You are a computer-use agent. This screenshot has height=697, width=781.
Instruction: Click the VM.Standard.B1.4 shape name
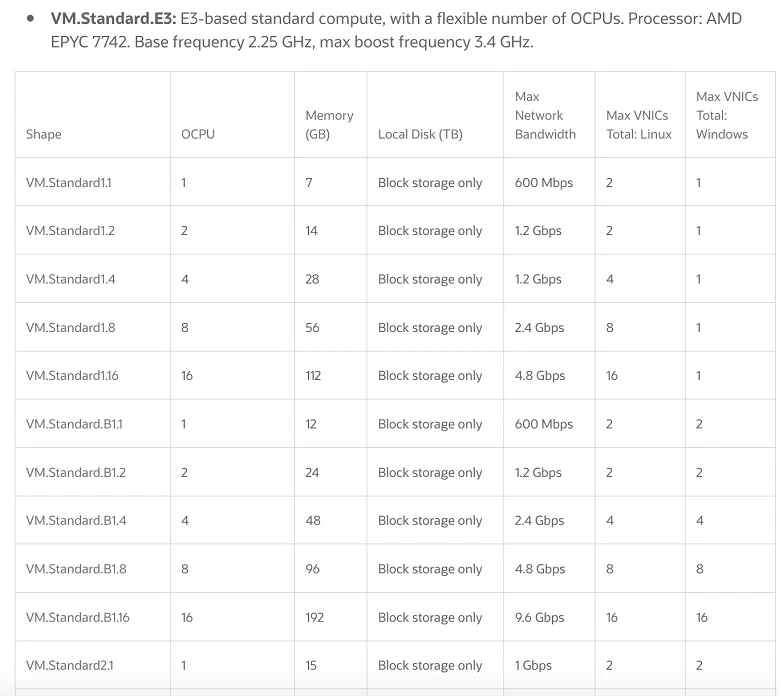pos(76,521)
